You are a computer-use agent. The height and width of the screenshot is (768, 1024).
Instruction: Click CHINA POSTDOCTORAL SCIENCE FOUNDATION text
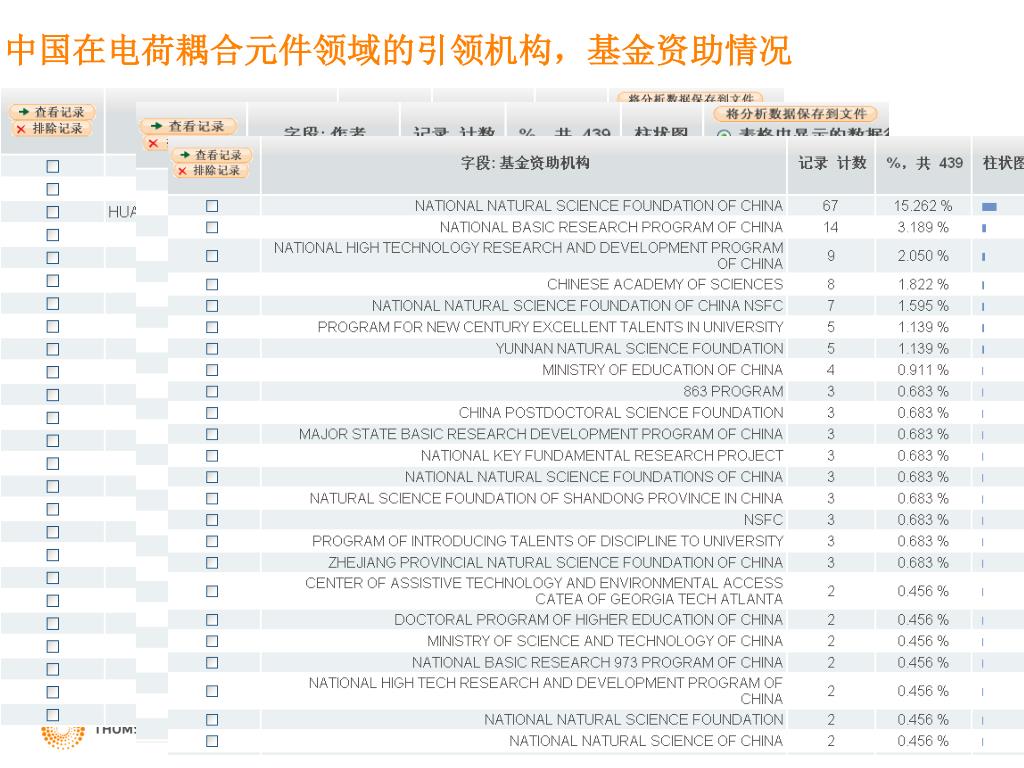tap(621, 413)
